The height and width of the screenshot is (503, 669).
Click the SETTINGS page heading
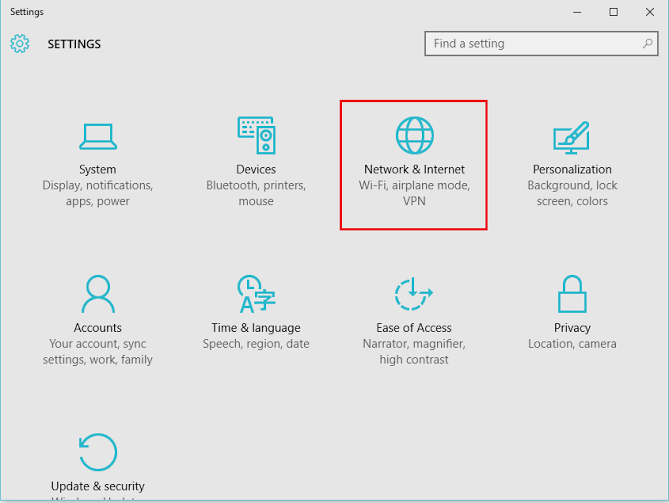point(74,44)
